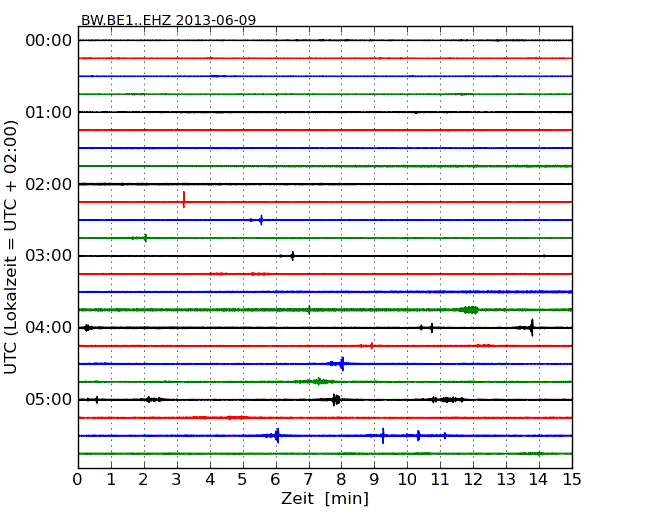This screenshot has width=650, height=520.
Task: Click the x-axis tick label 15
Action: 572,480
